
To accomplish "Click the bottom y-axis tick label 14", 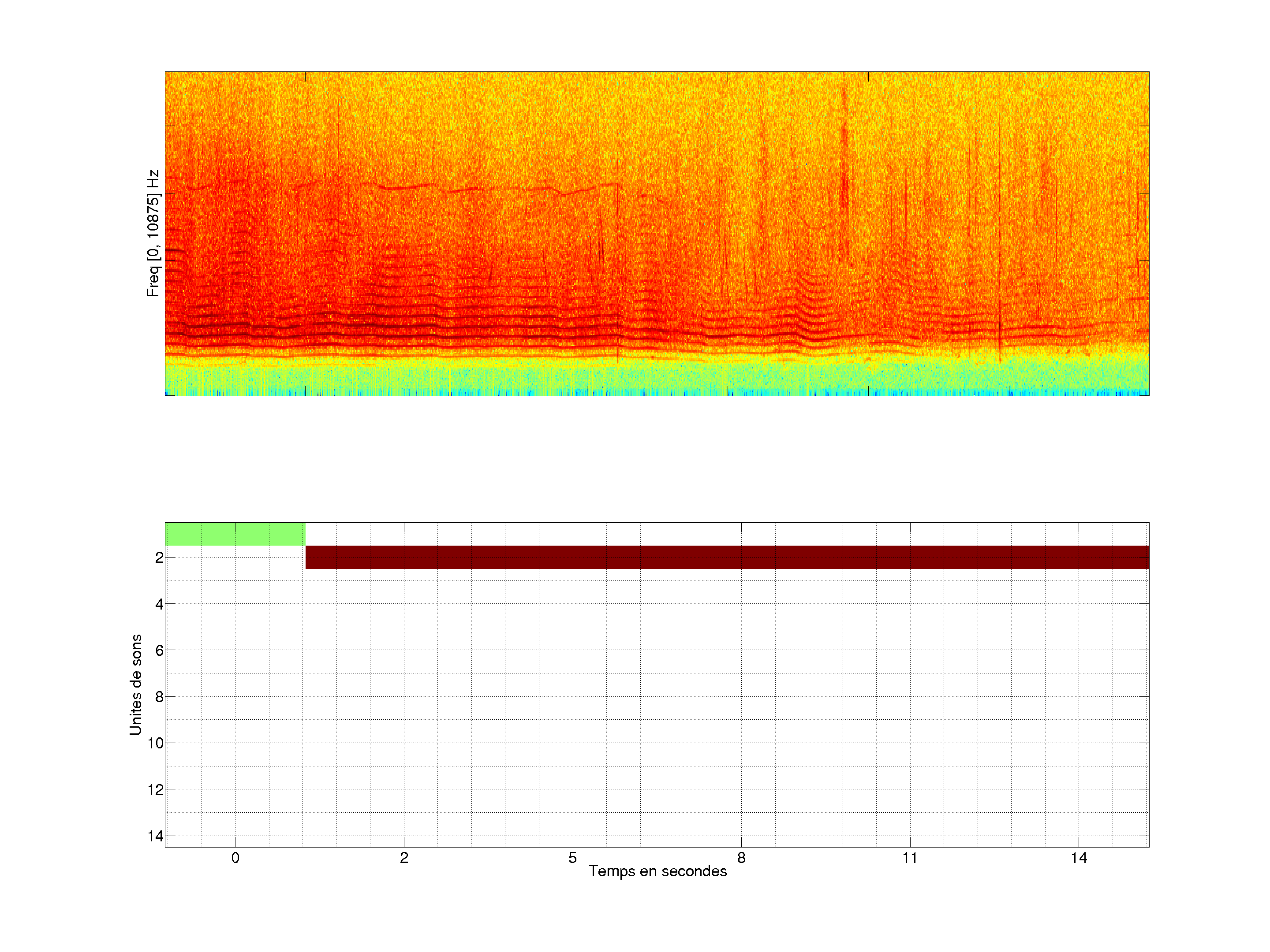I will [x=156, y=837].
